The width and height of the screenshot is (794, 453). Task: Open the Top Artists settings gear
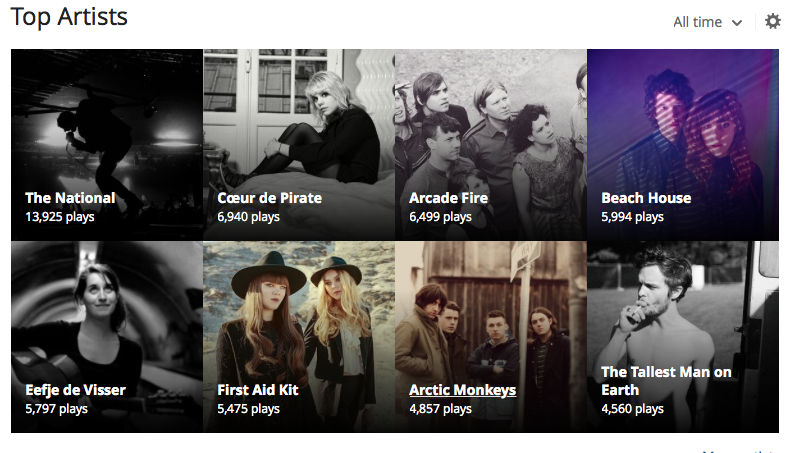(x=772, y=21)
